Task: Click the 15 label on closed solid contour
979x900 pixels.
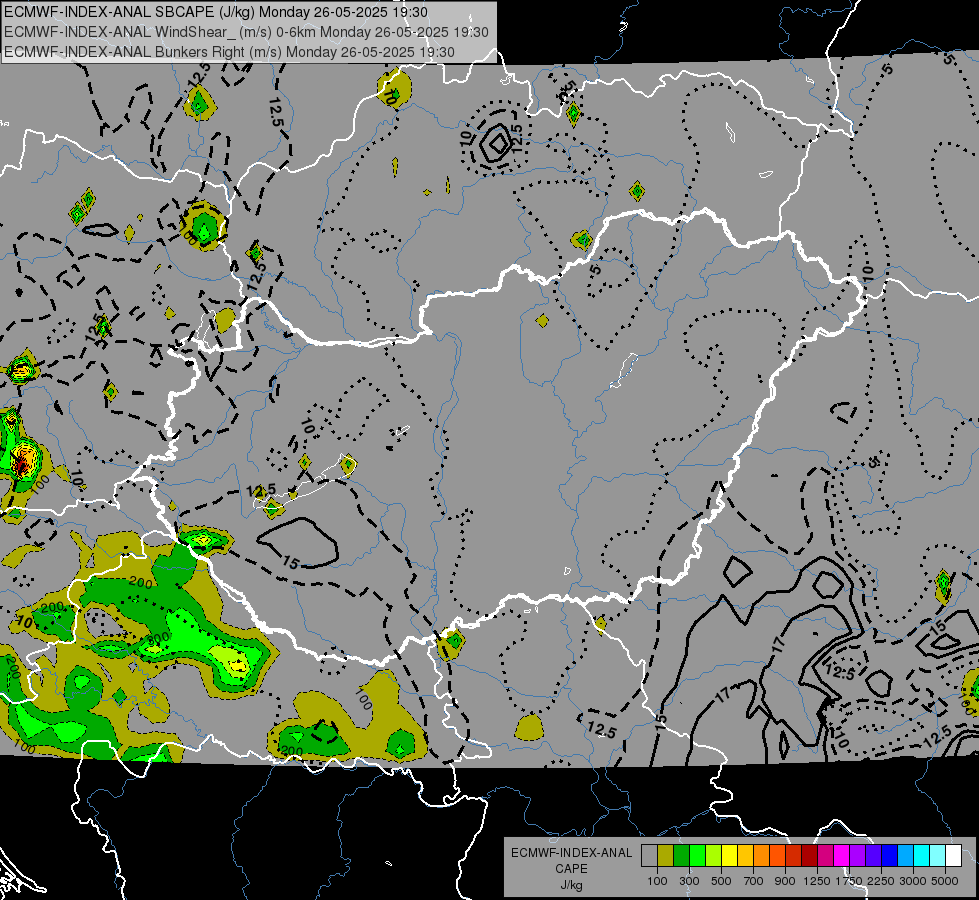Action: 290,561
